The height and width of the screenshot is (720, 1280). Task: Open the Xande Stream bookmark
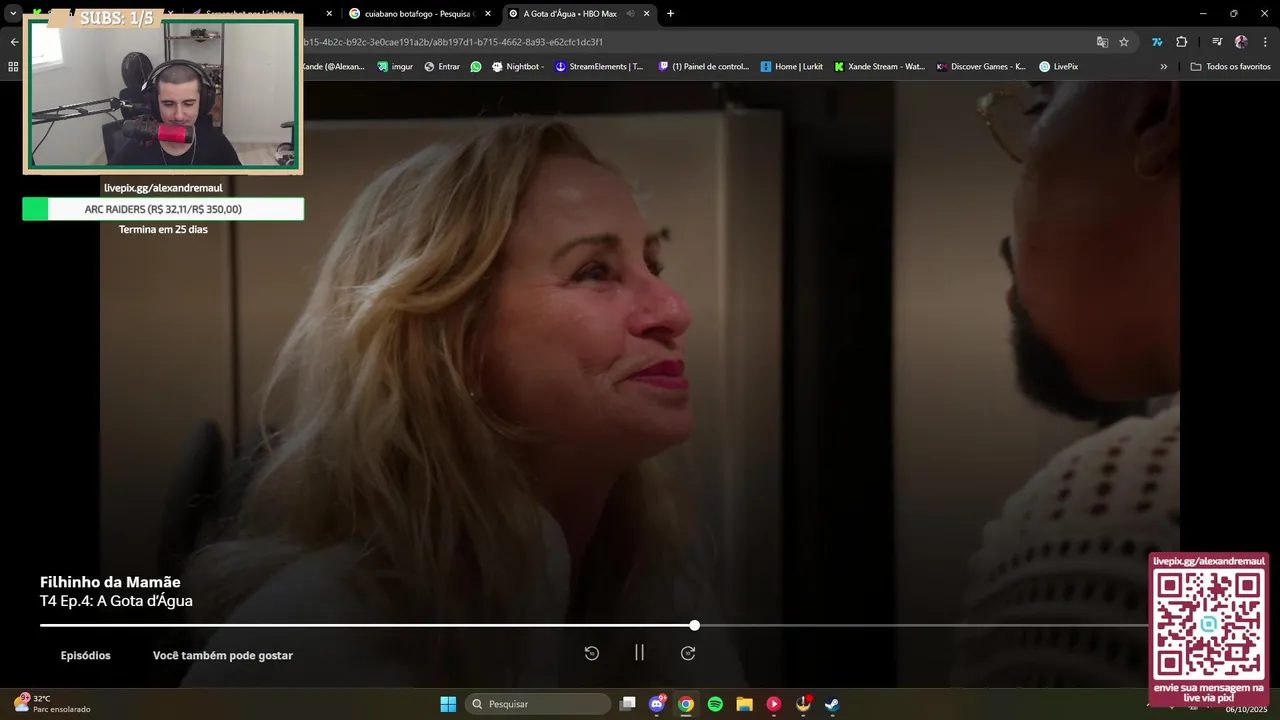click(x=880, y=67)
